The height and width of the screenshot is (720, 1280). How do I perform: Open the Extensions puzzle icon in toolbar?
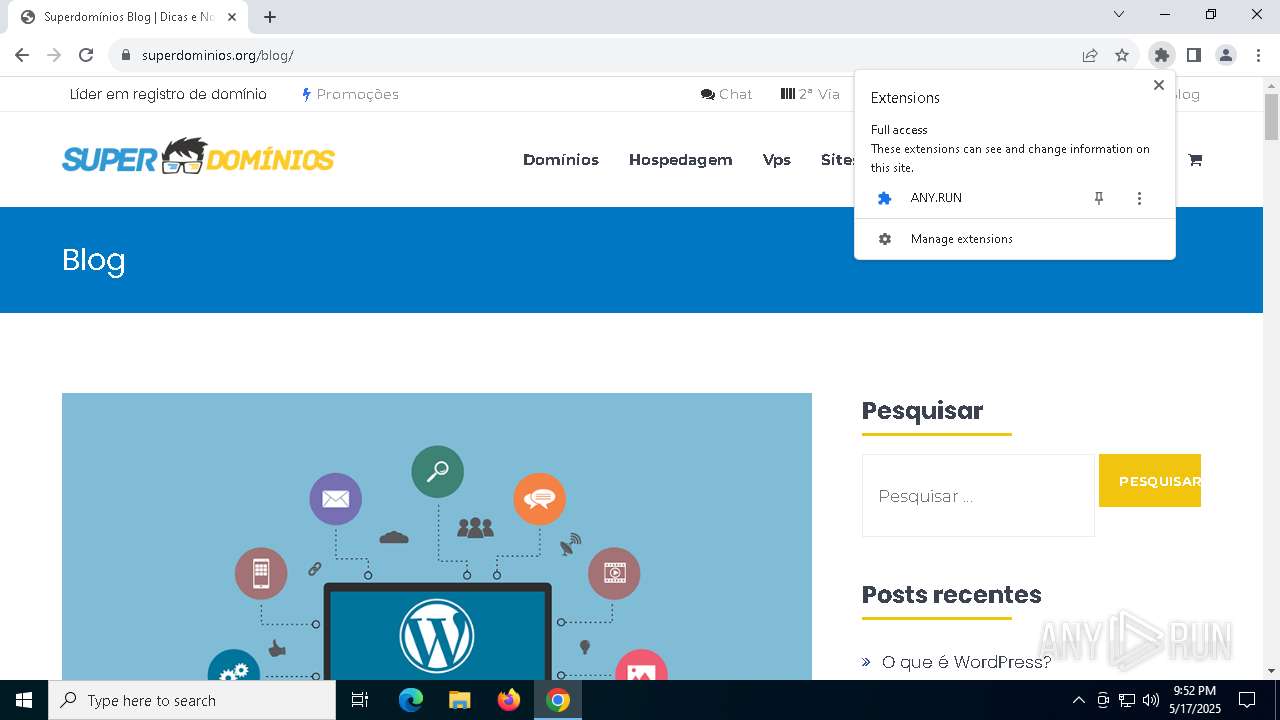point(1161,55)
